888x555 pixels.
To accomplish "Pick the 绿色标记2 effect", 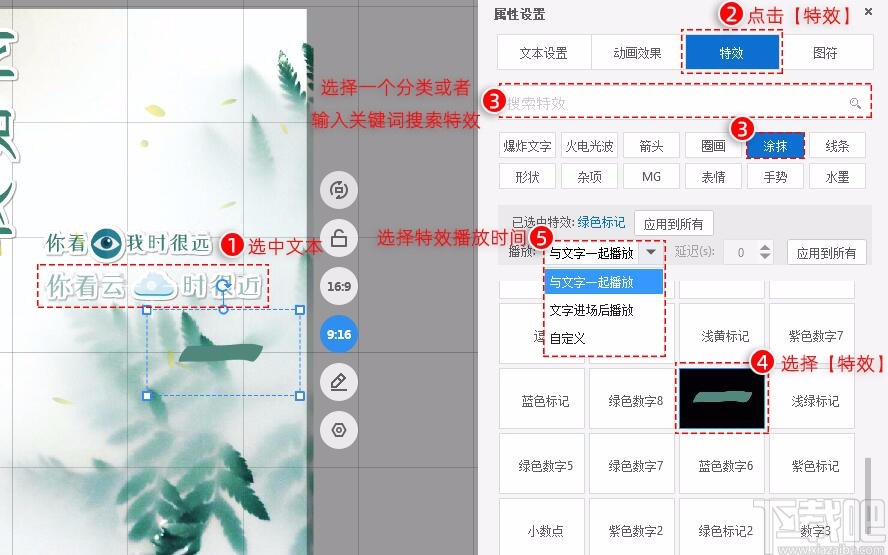I will (722, 527).
